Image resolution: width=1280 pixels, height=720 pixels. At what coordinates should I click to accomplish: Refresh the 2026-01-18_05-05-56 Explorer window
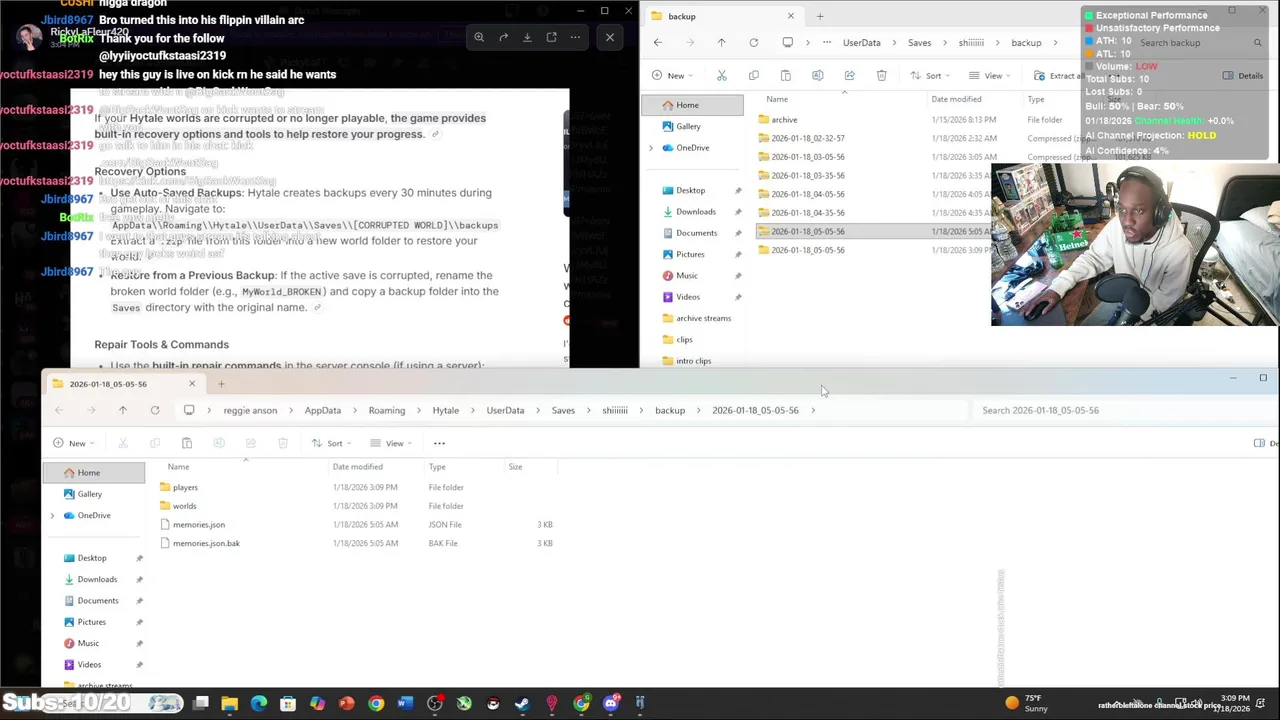click(155, 410)
